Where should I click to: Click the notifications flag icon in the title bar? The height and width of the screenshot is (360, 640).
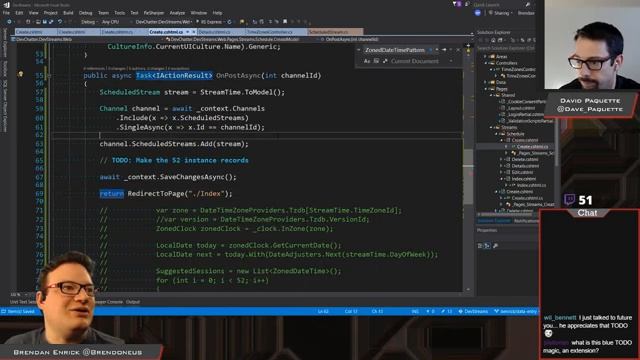[x=456, y=4]
